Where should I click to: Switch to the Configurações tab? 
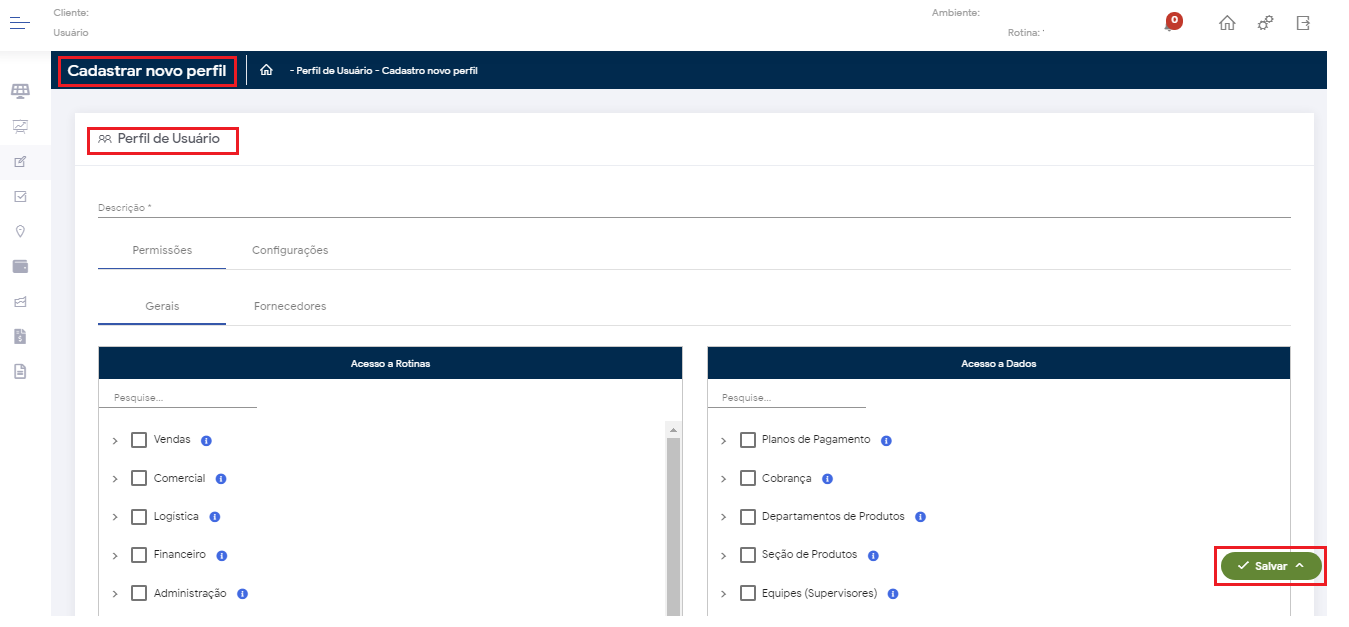(x=290, y=250)
